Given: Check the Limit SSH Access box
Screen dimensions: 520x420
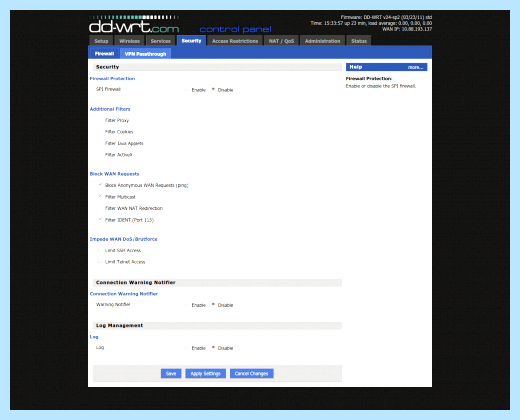Looking at the screenshot, I should pyautogui.click(x=100, y=250).
